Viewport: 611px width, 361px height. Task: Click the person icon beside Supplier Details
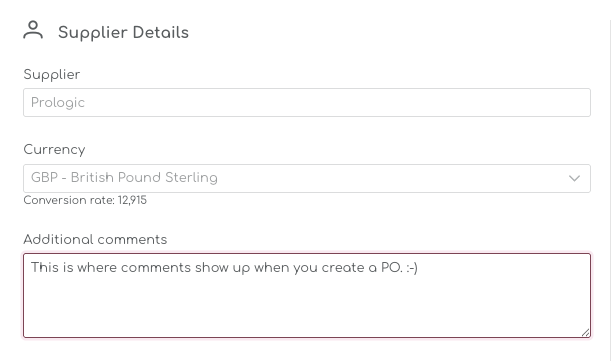click(33, 30)
